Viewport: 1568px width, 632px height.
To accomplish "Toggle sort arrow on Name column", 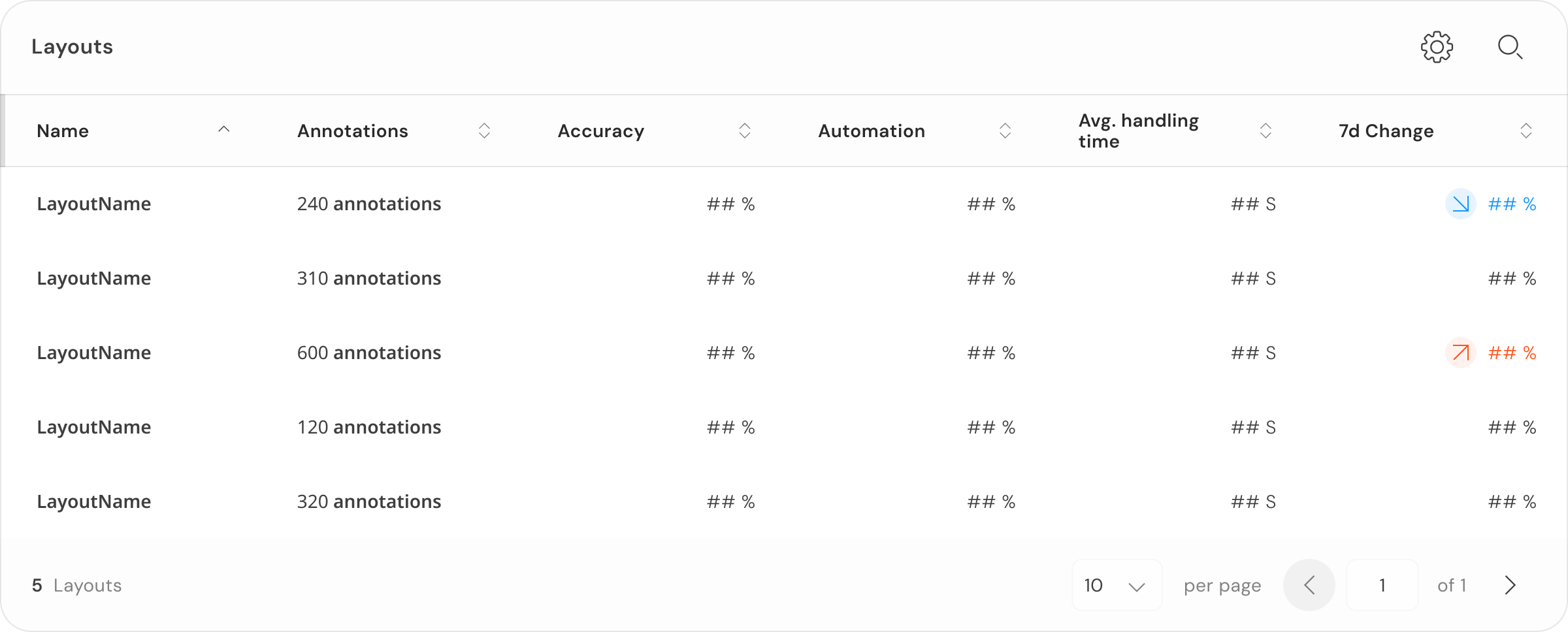I will pos(223,130).
